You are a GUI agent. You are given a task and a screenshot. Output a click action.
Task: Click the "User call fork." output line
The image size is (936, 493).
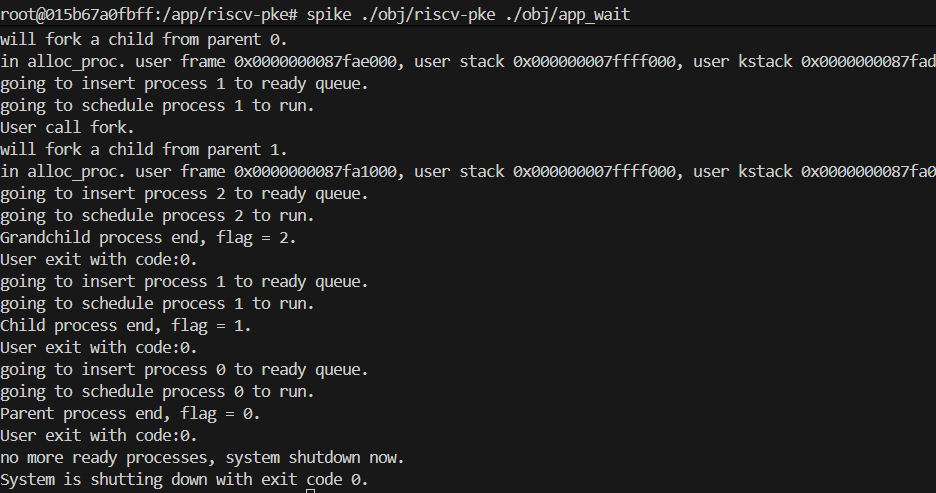(67, 128)
